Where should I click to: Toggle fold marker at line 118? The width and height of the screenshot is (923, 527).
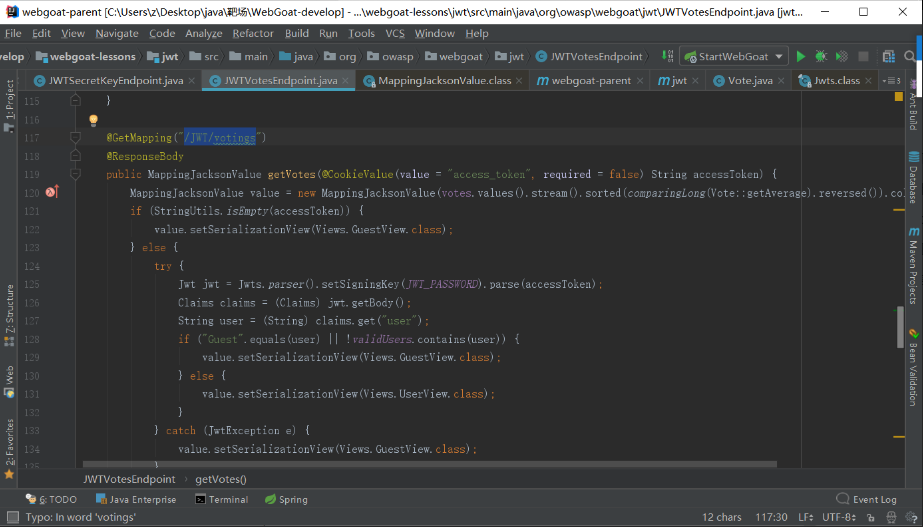pos(75,156)
